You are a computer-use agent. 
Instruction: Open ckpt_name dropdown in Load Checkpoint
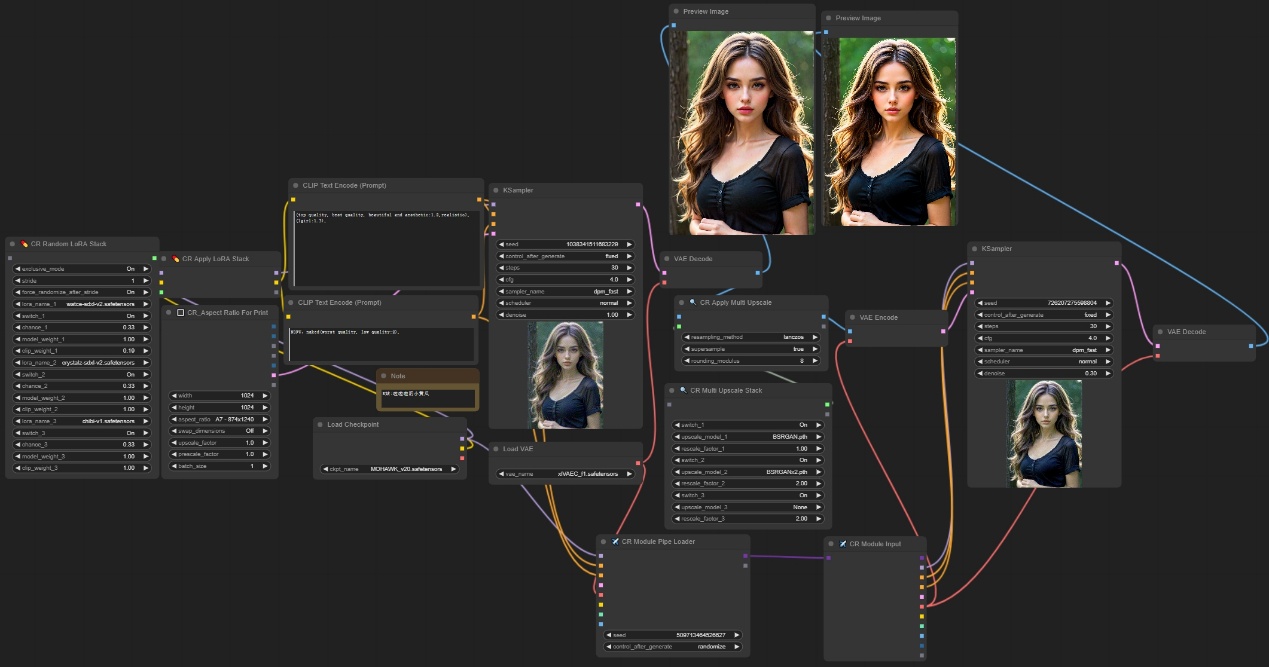tap(389, 468)
